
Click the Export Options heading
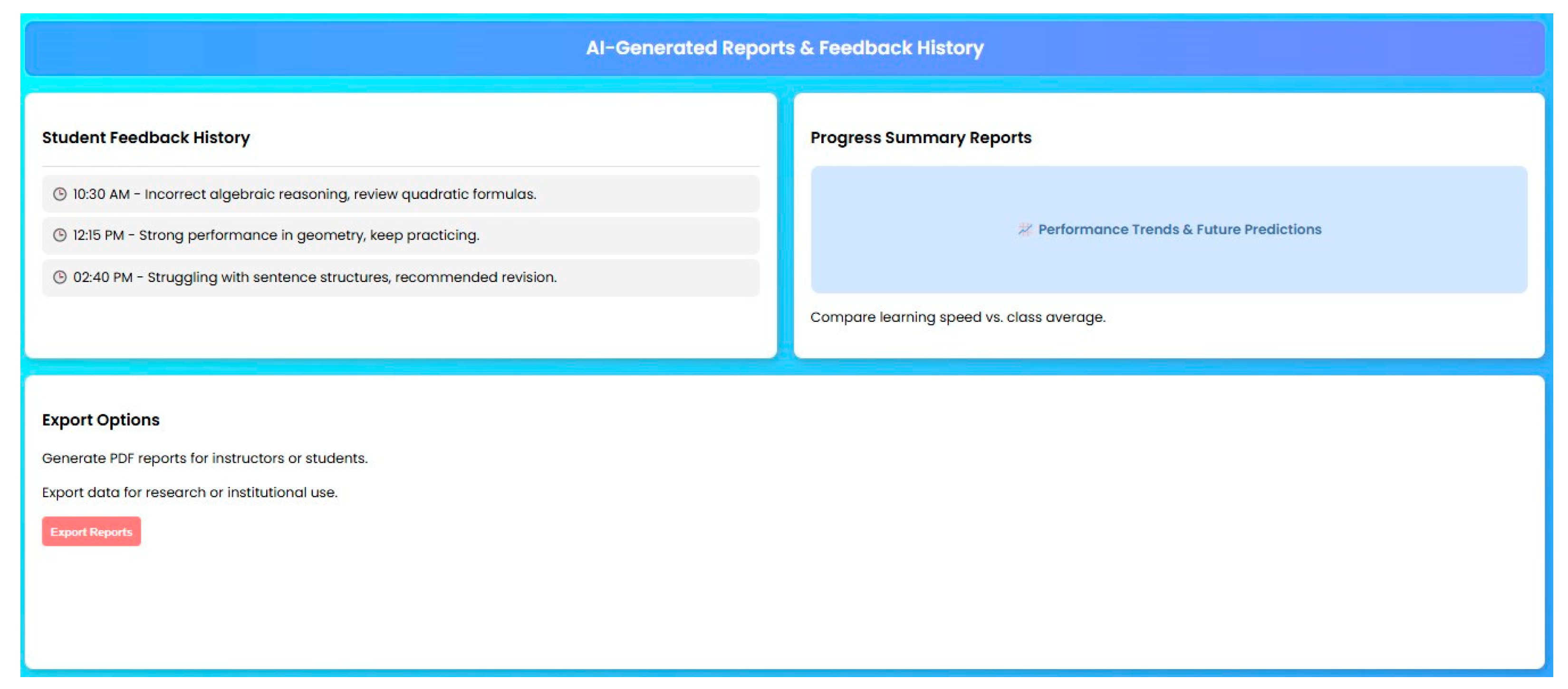(x=101, y=420)
